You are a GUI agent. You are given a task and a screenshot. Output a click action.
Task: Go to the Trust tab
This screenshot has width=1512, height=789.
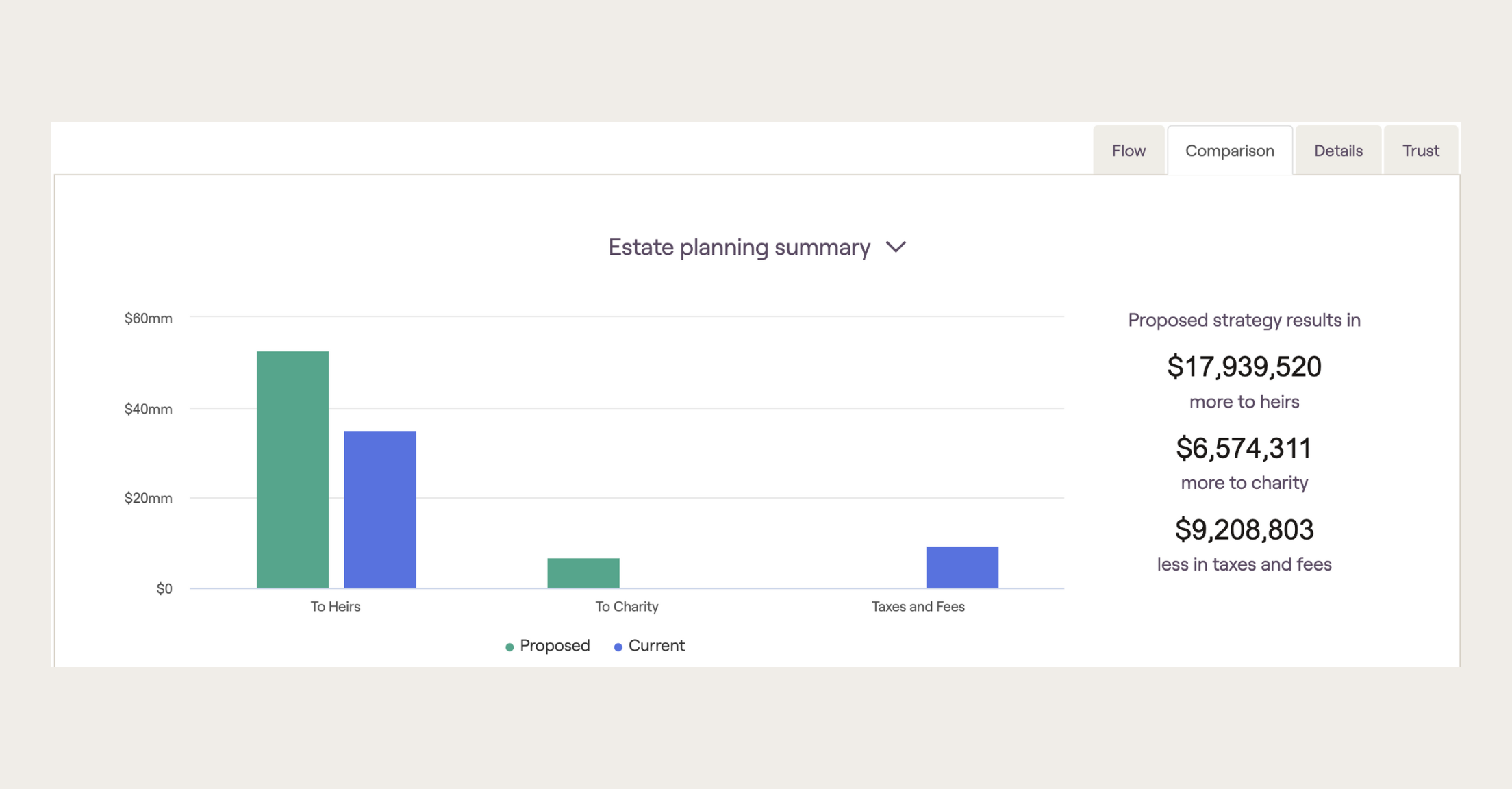pyautogui.click(x=1421, y=151)
